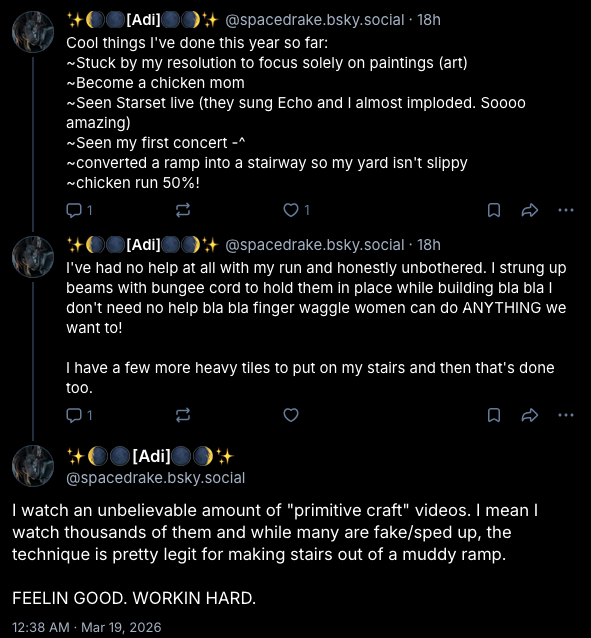Open the avatar on the first post

[33, 32]
